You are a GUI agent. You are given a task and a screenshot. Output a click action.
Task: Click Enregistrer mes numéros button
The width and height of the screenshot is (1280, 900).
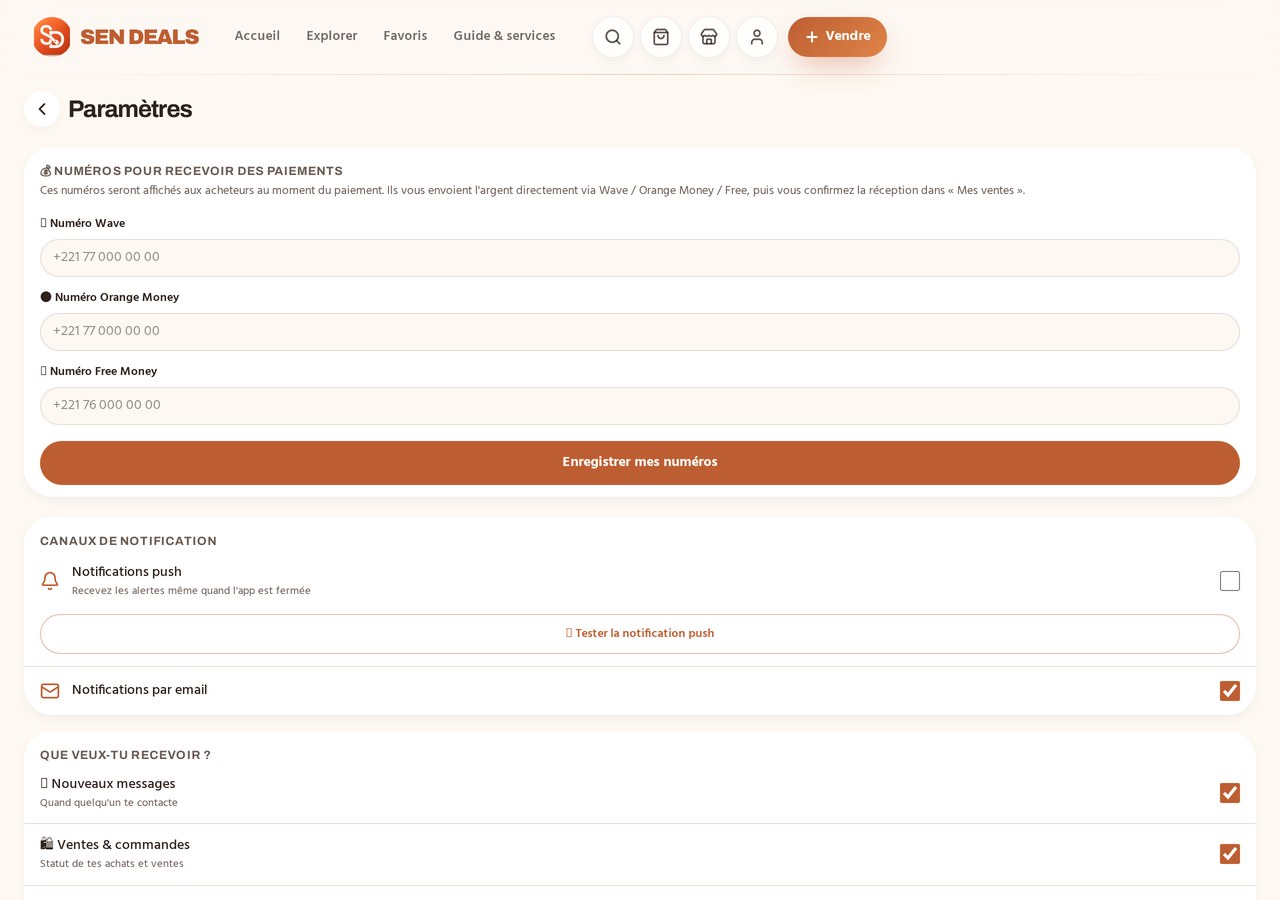[x=640, y=463]
